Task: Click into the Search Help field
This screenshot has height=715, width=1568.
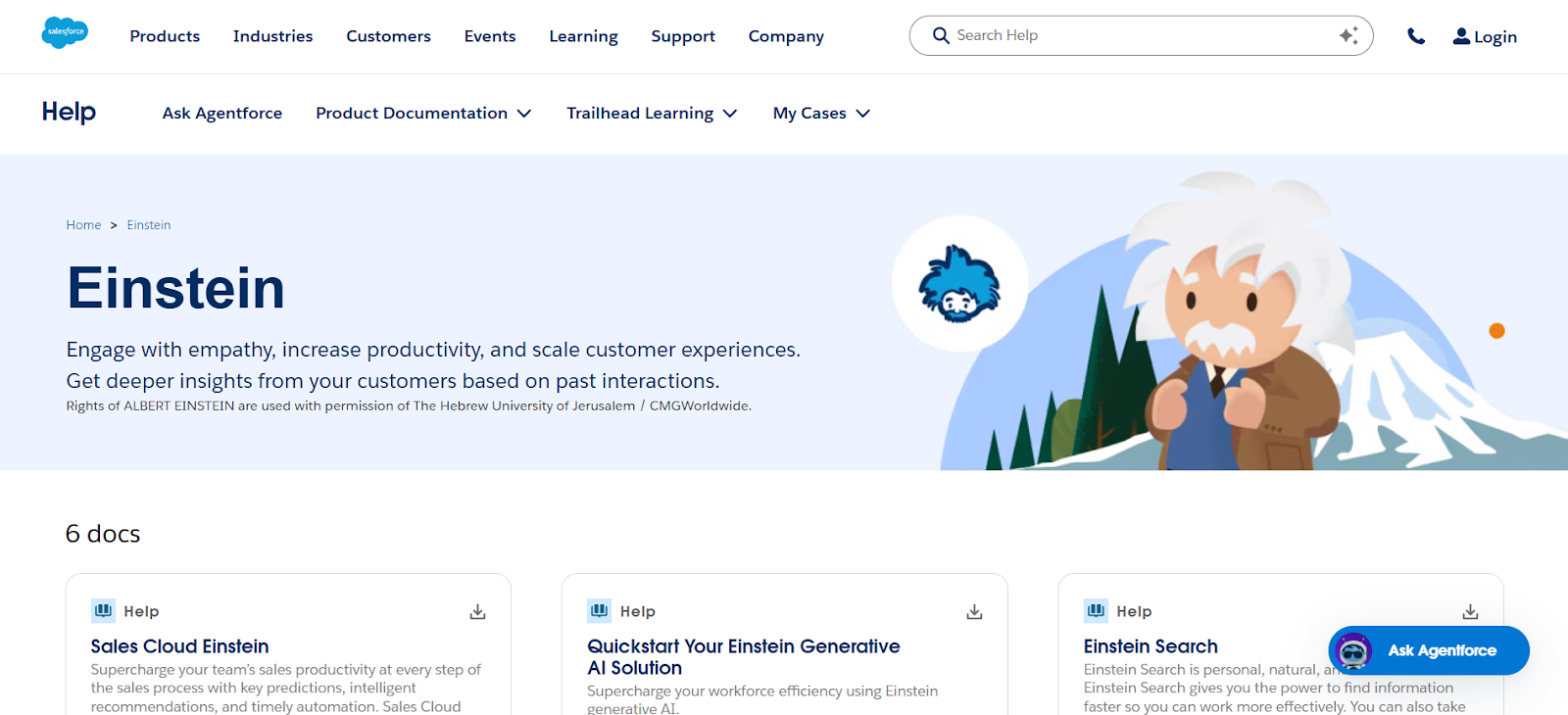Action: [1141, 35]
